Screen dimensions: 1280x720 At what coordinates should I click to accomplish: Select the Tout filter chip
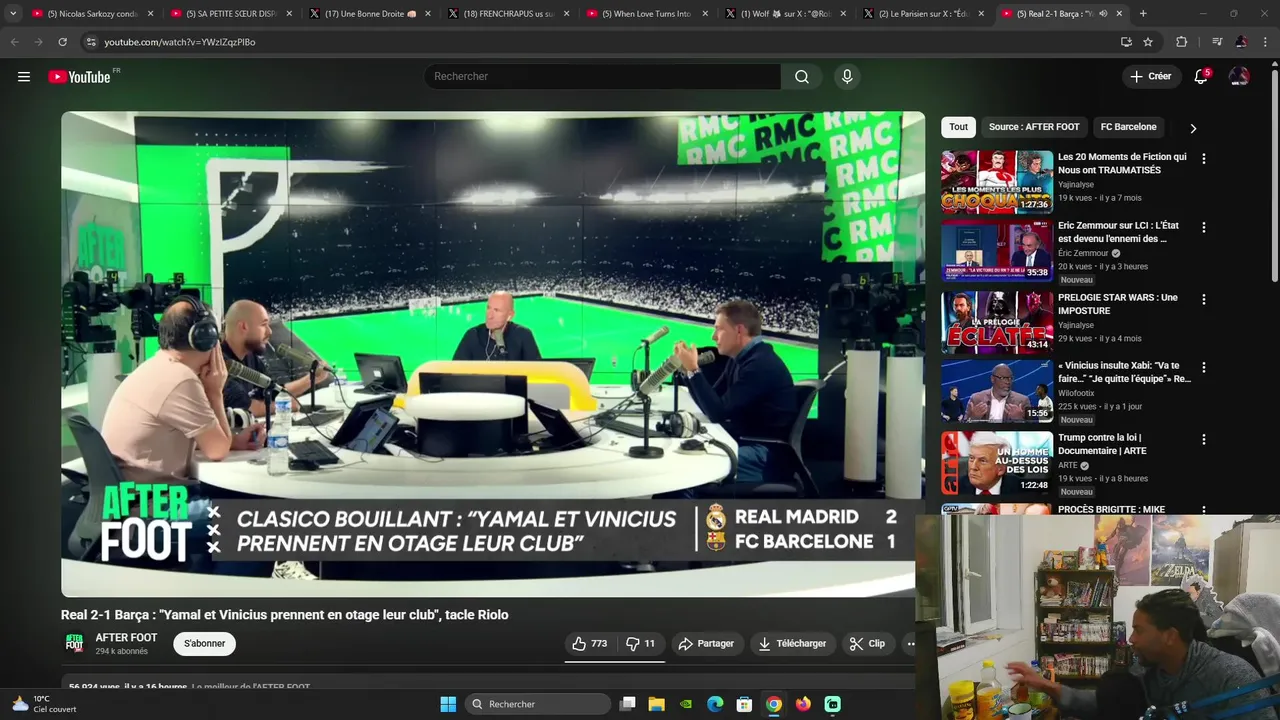click(x=958, y=127)
